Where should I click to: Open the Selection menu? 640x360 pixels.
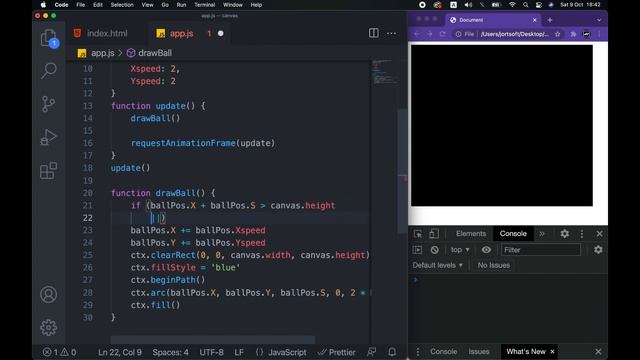point(122,5)
